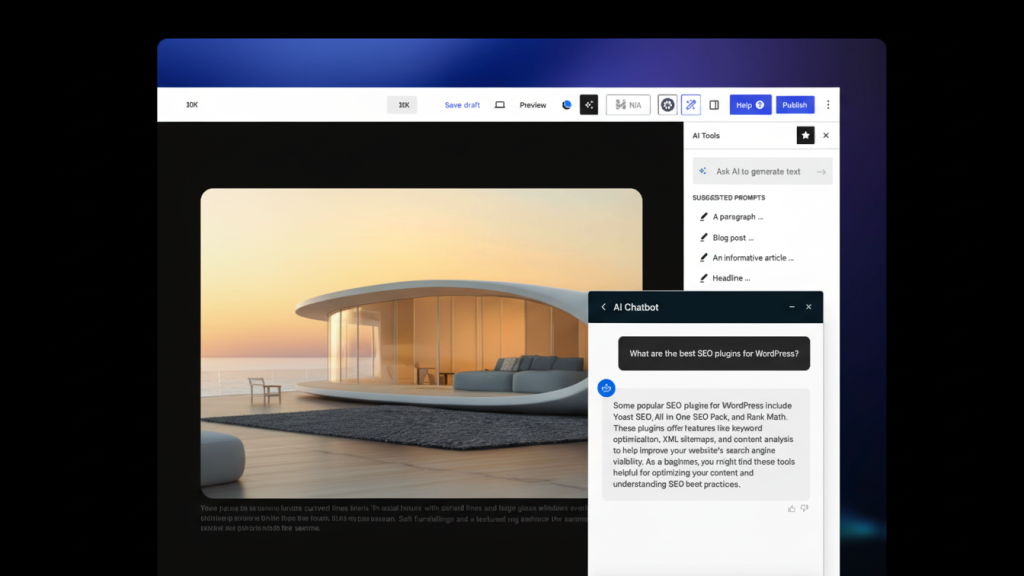Click the Save draft link
Image resolution: width=1024 pixels, height=576 pixels.
tap(462, 105)
